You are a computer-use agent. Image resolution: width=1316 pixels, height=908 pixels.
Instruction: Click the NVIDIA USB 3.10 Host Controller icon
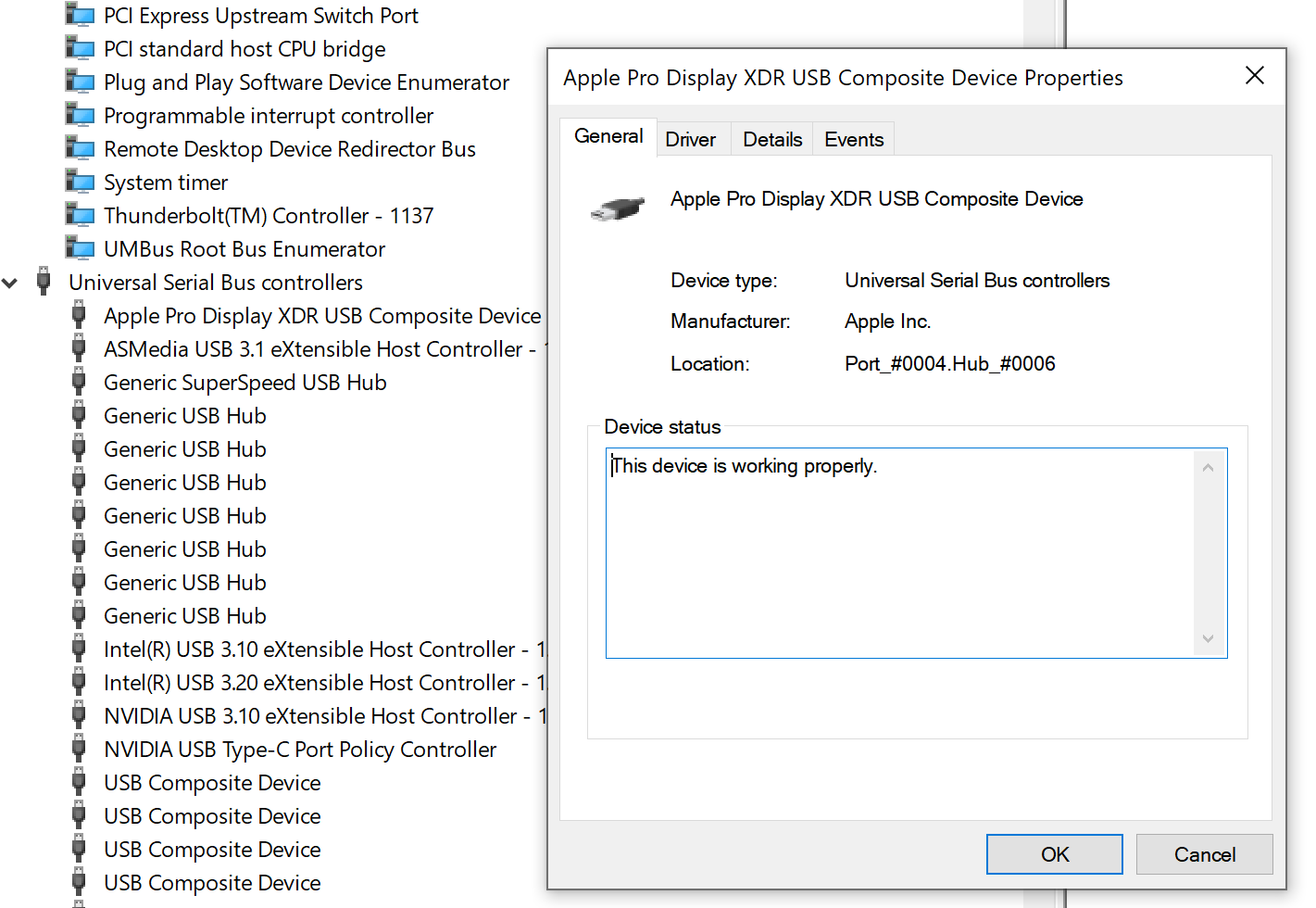tap(79, 715)
